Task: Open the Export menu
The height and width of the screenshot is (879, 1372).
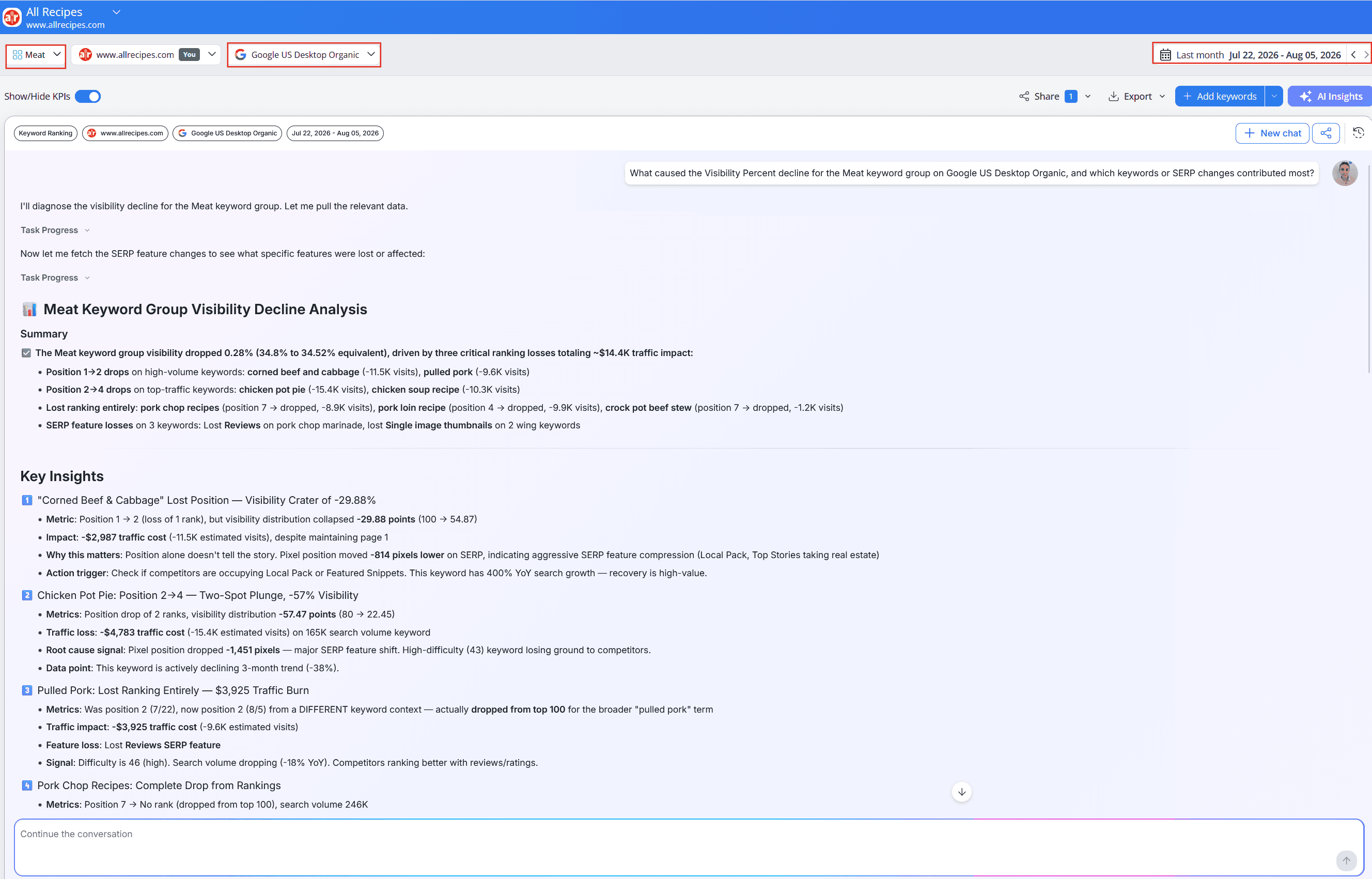Action: pyautogui.click(x=1136, y=97)
